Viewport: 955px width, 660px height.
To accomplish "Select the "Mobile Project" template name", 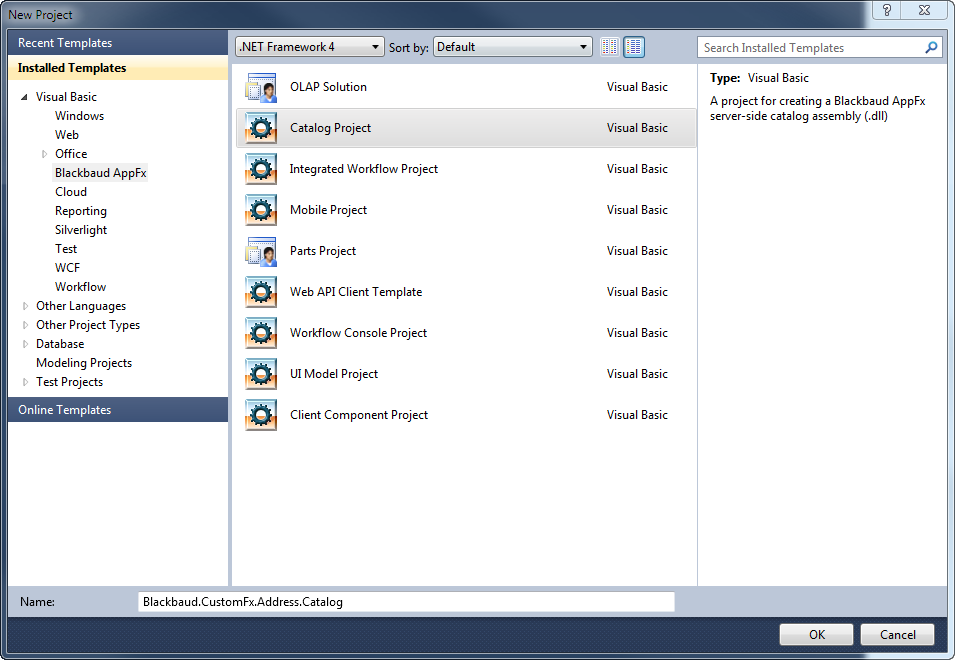I will (x=328, y=209).
